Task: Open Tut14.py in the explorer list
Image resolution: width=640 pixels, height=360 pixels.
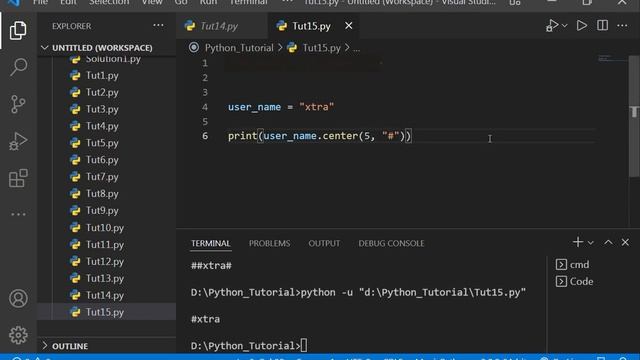Action: click(x=104, y=295)
